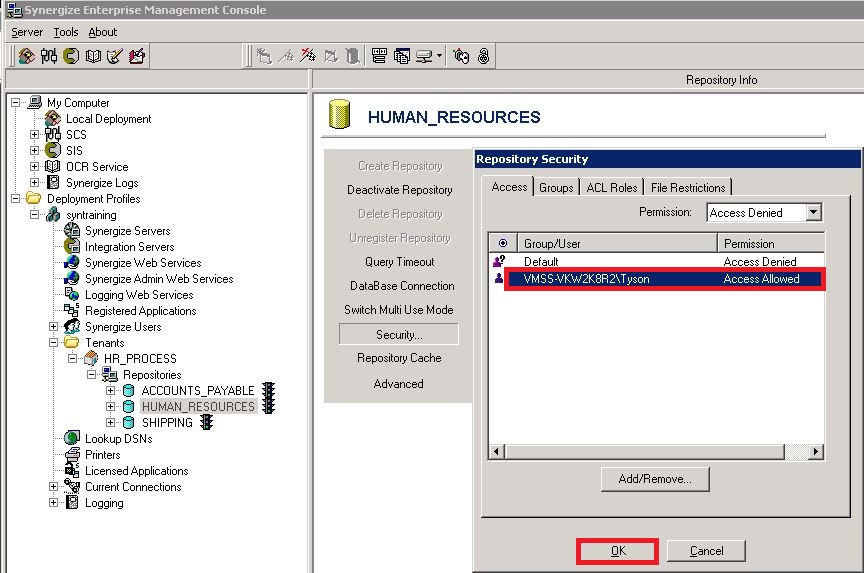This screenshot has width=864, height=573.
Task: Click the red notepad toolbar icon
Action: pos(137,56)
